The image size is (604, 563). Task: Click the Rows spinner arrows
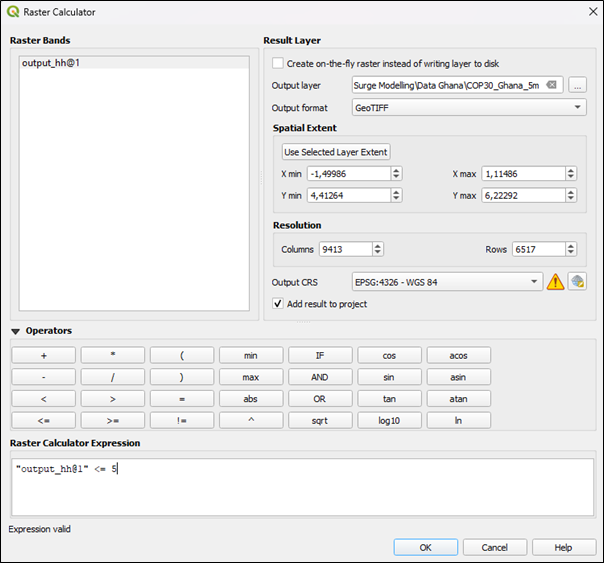click(x=571, y=249)
